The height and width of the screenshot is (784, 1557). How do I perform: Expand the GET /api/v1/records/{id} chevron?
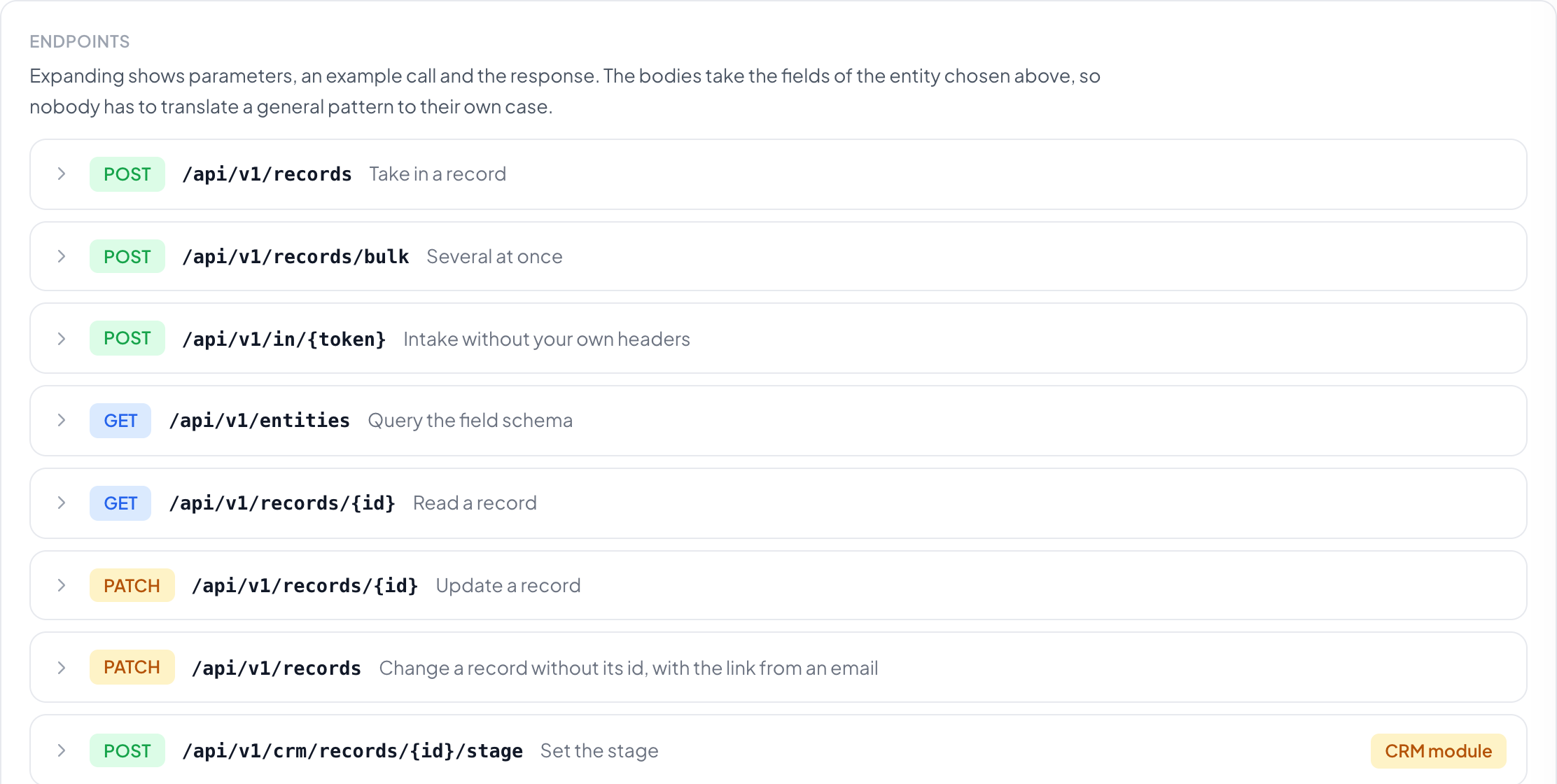[x=62, y=503]
